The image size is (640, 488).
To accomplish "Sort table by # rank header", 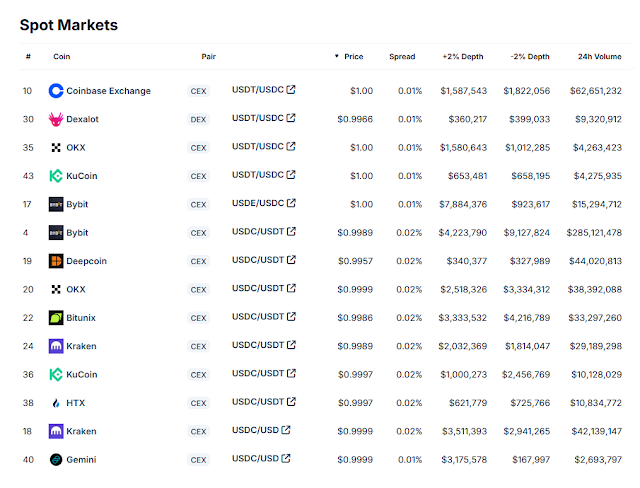I will (x=28, y=57).
